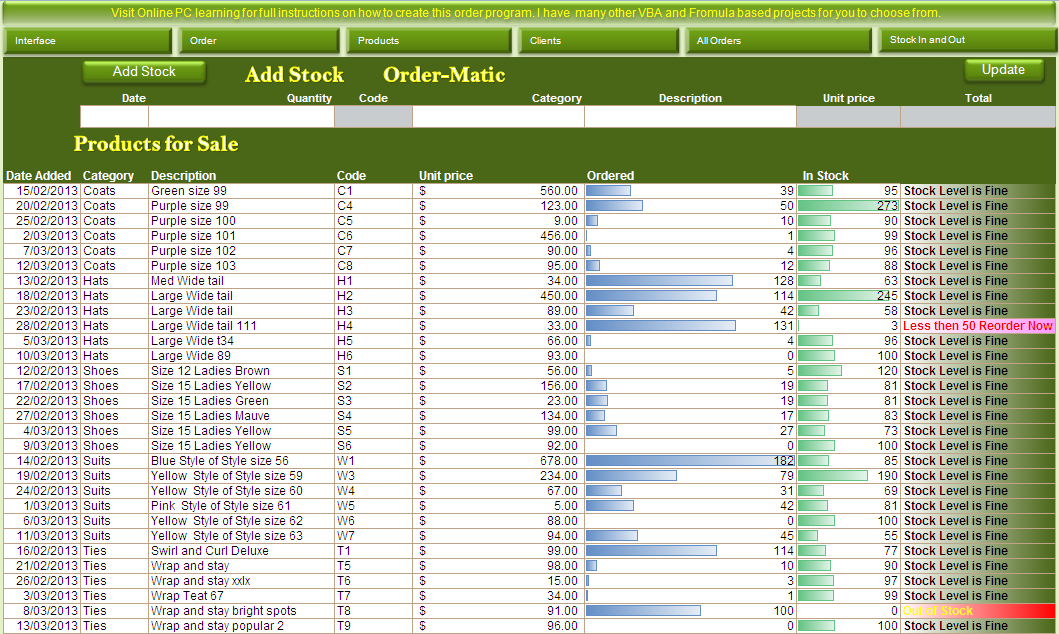Open the Clients tab
This screenshot has height=634, width=1059.
click(x=601, y=41)
